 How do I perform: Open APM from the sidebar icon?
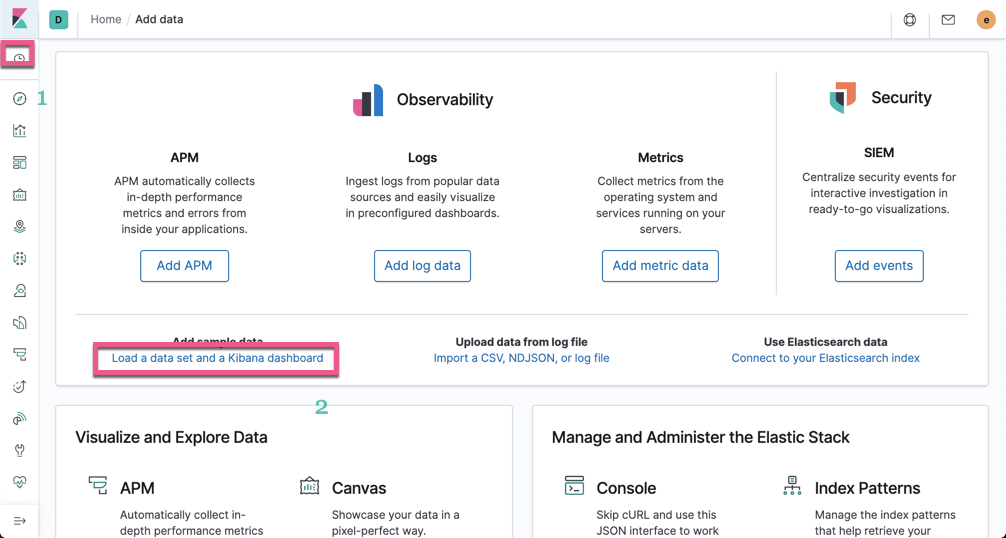pos(19,355)
